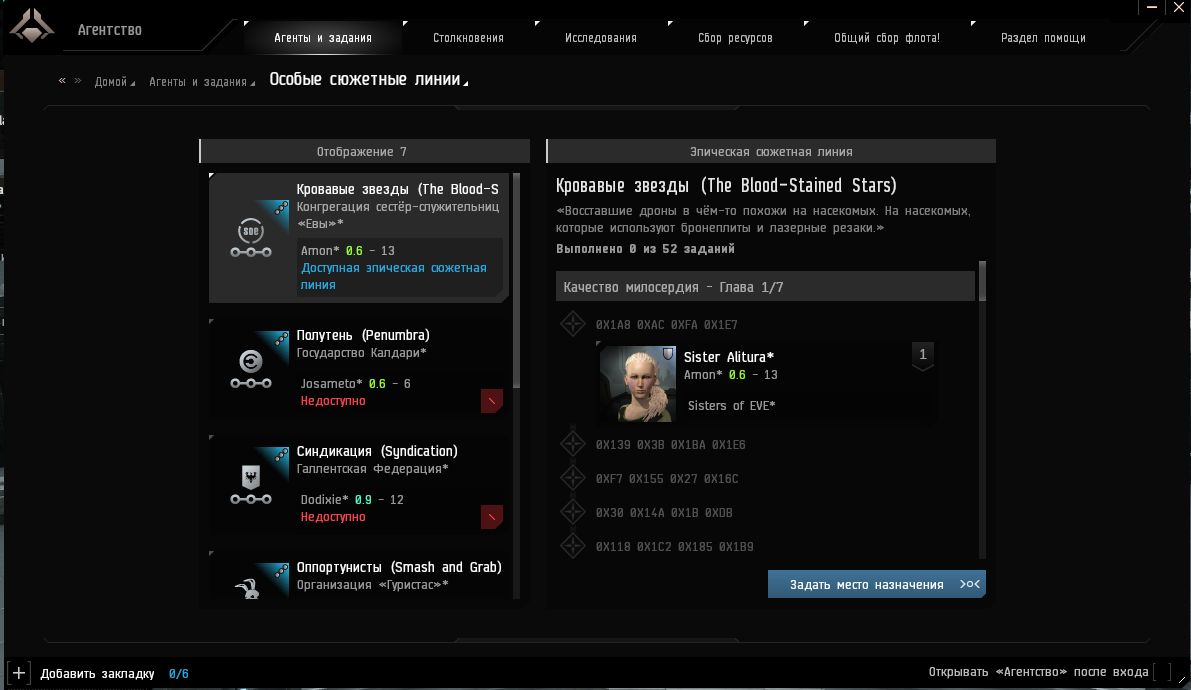Toggle open Agency after login checkbox
The height and width of the screenshot is (690, 1191).
[1161, 672]
